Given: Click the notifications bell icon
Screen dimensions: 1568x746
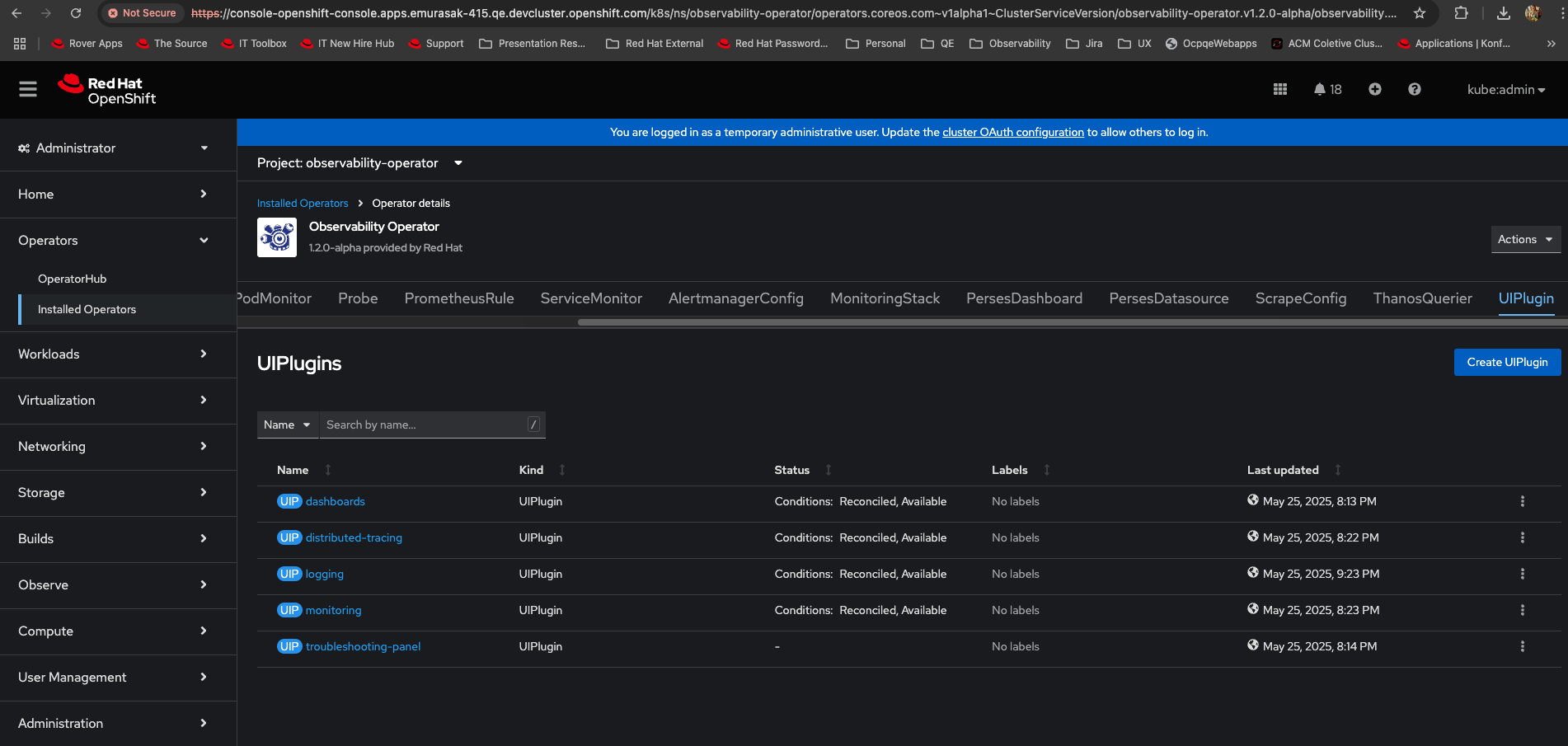Looking at the screenshot, I should tap(1320, 89).
